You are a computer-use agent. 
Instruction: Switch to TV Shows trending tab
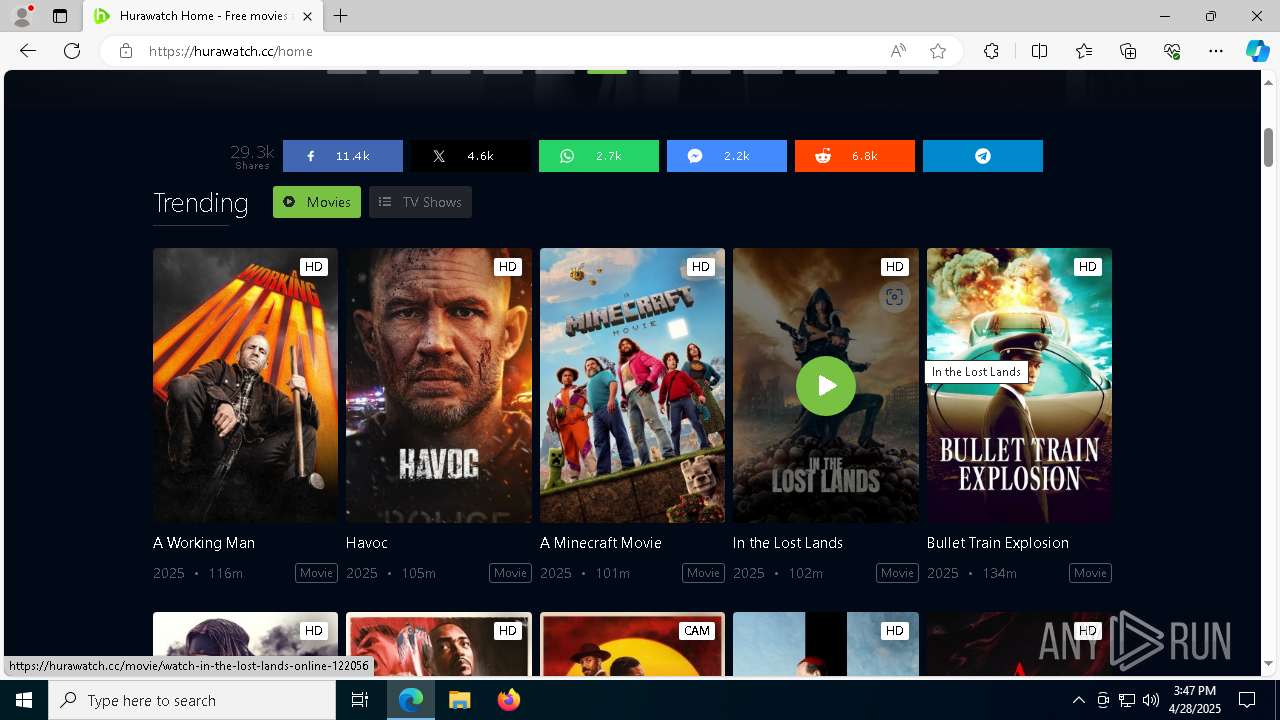click(420, 202)
